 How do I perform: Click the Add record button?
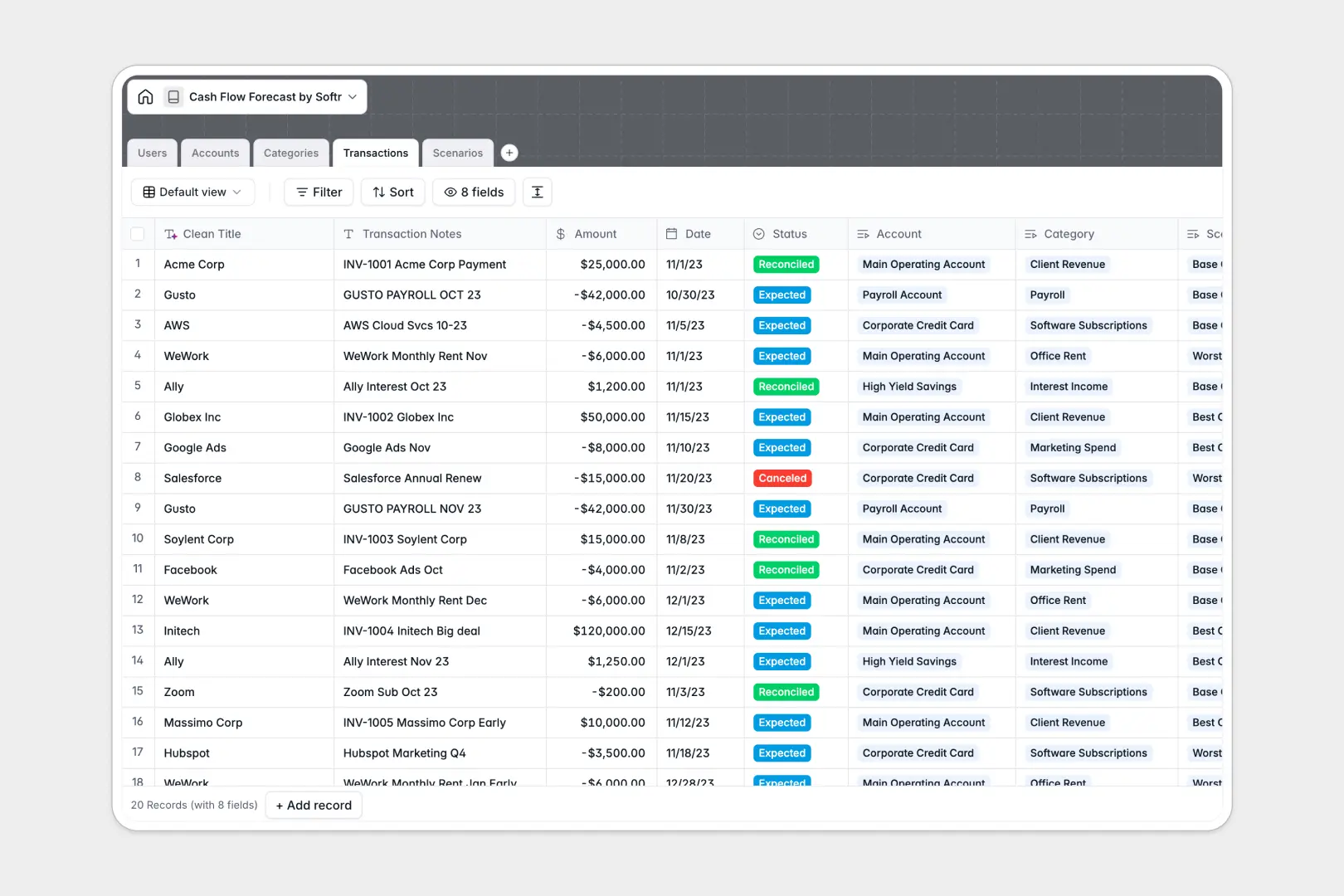tap(313, 805)
